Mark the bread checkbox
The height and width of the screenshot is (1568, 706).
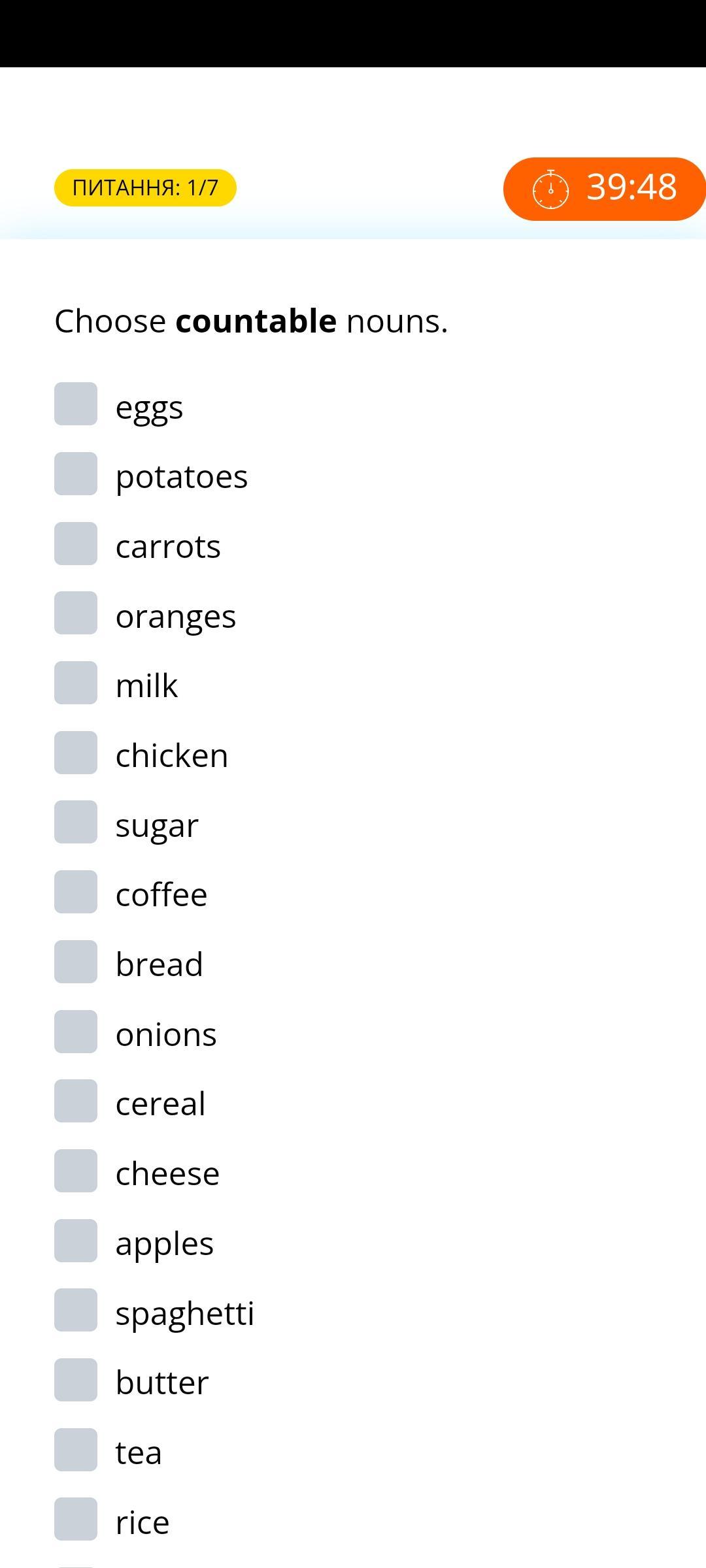76,962
